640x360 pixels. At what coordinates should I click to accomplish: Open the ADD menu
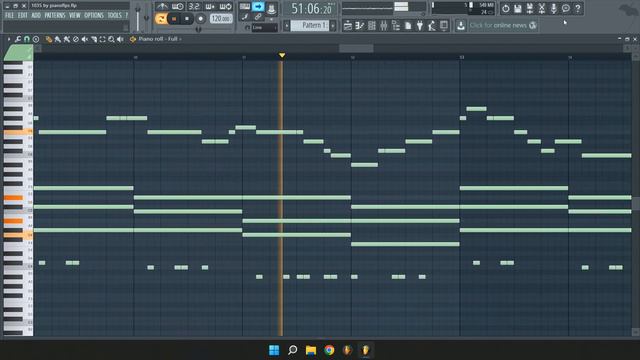click(36, 16)
